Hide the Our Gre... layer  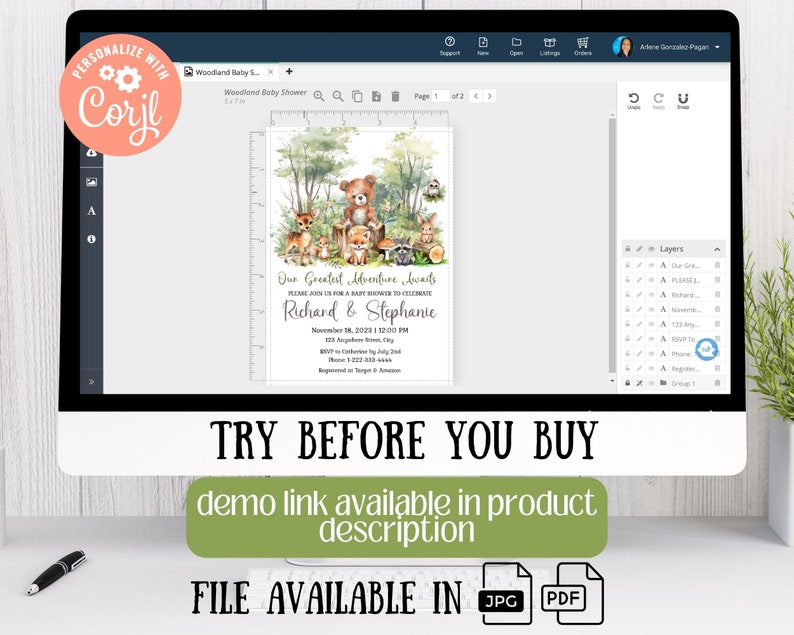coord(651,265)
